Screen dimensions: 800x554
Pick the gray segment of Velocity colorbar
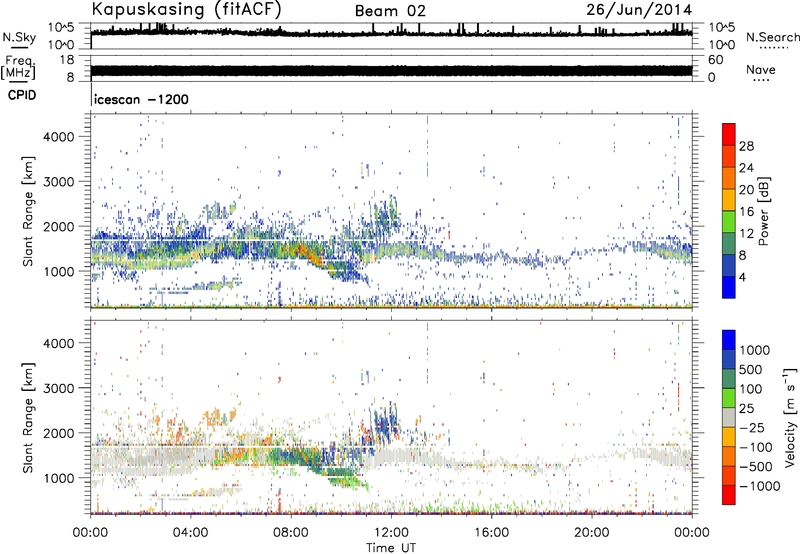(729, 417)
